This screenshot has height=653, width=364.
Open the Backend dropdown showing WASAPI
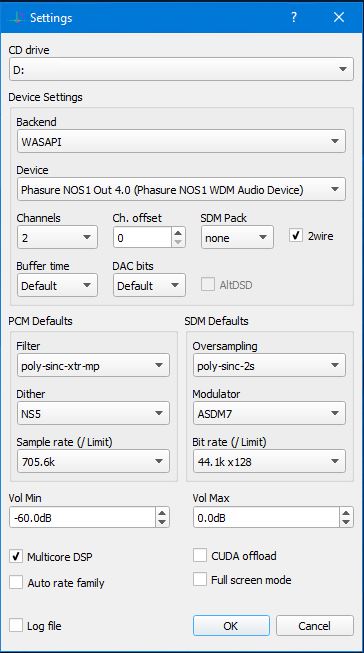point(181,141)
